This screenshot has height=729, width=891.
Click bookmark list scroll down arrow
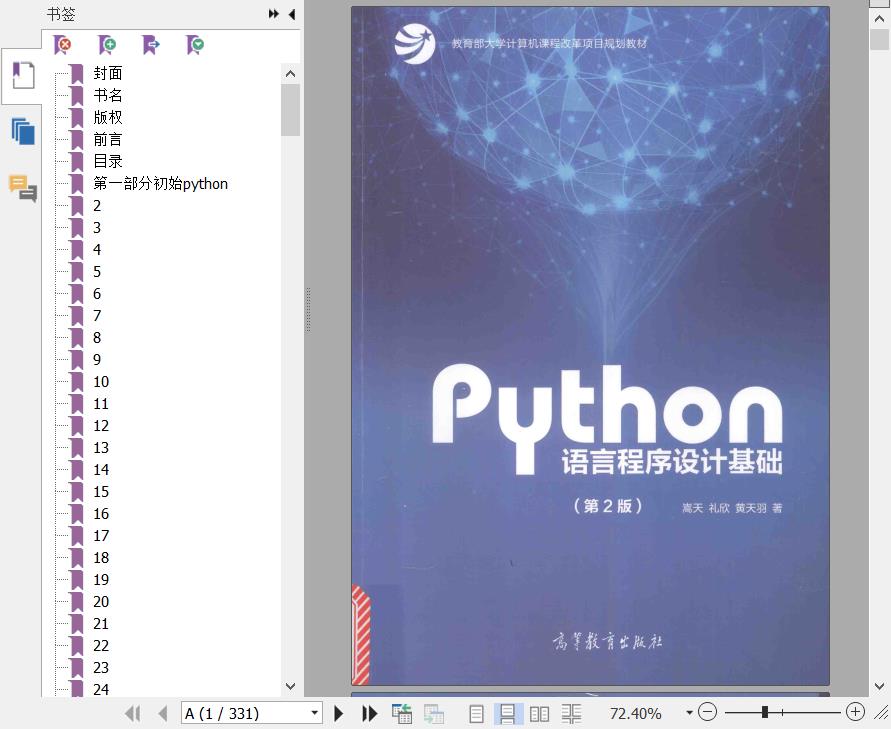[290, 686]
